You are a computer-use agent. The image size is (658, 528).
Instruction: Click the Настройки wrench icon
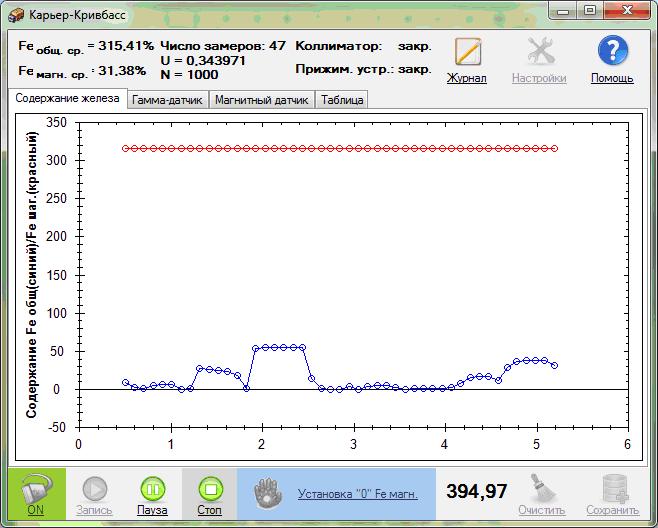[540, 51]
